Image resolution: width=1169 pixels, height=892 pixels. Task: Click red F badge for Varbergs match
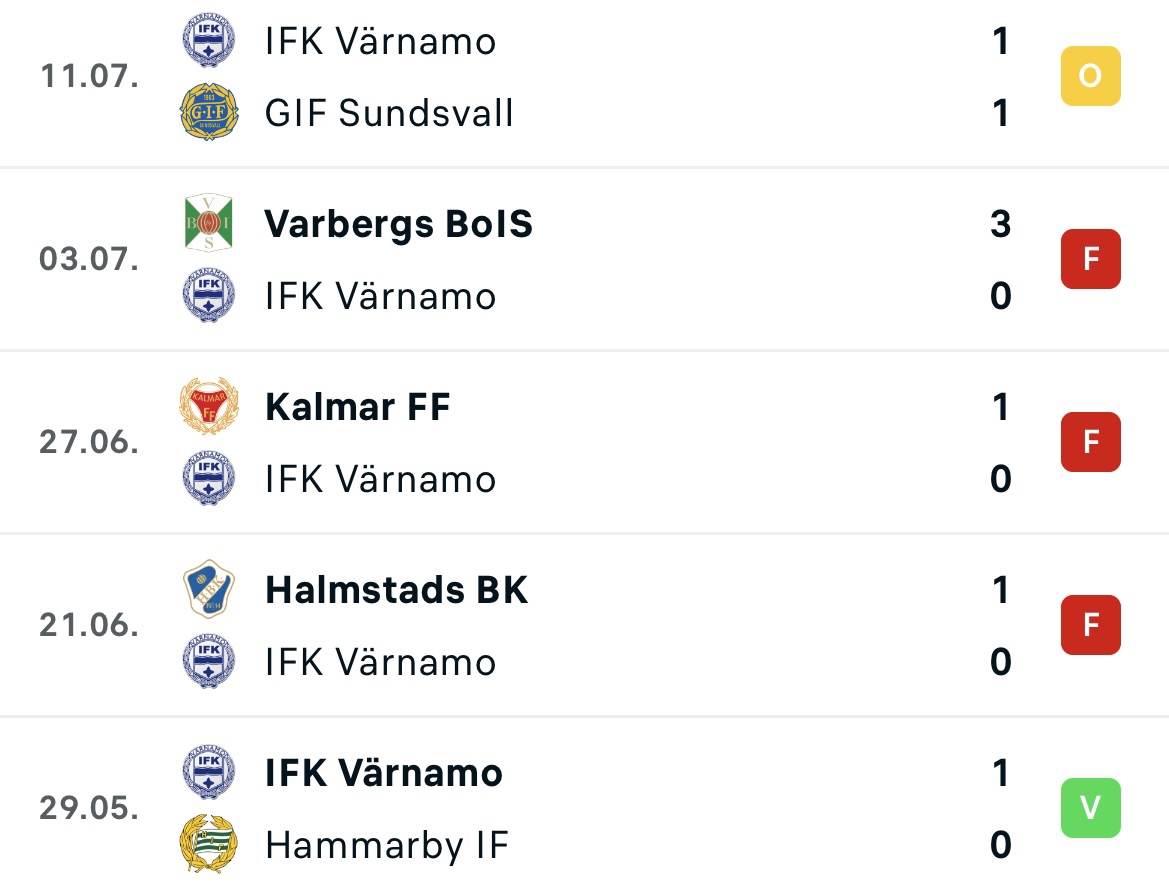(1091, 259)
